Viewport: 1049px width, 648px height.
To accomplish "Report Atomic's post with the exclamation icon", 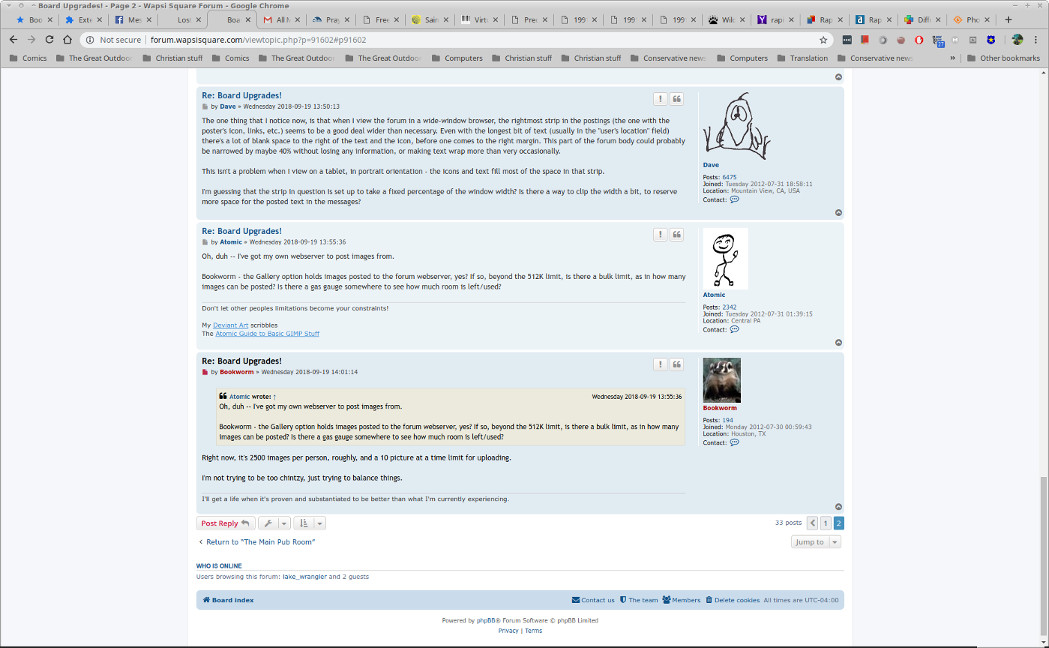I will tap(661, 234).
